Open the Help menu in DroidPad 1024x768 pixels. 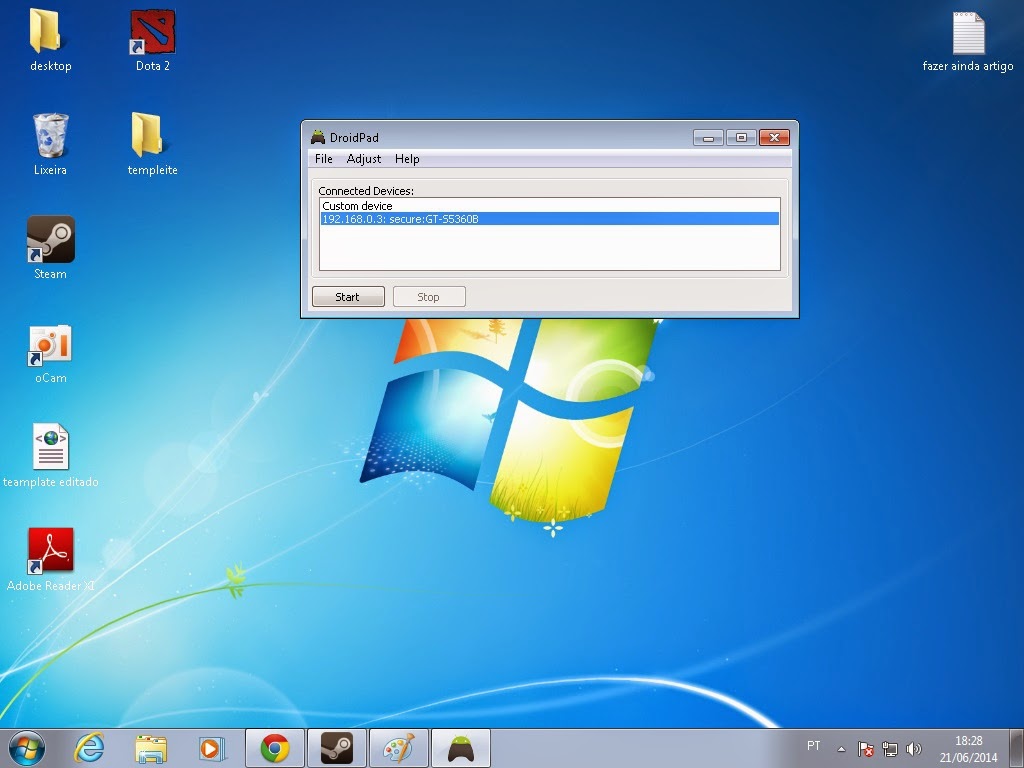(407, 159)
